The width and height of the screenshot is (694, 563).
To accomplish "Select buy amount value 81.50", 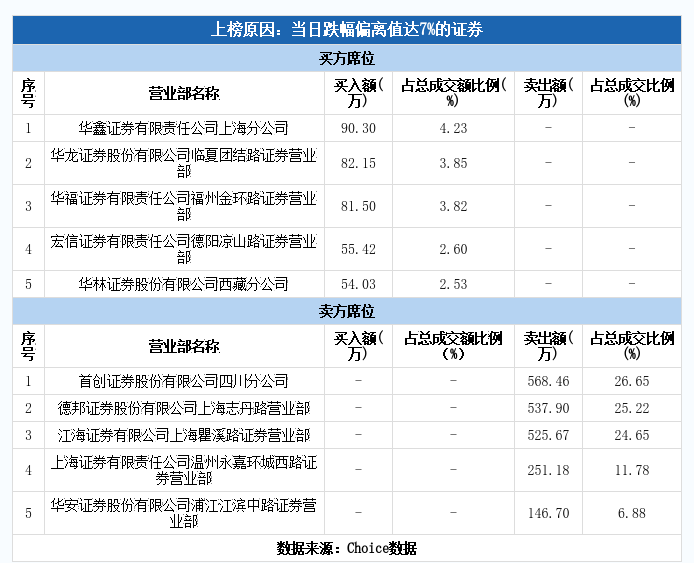I will tap(358, 206).
